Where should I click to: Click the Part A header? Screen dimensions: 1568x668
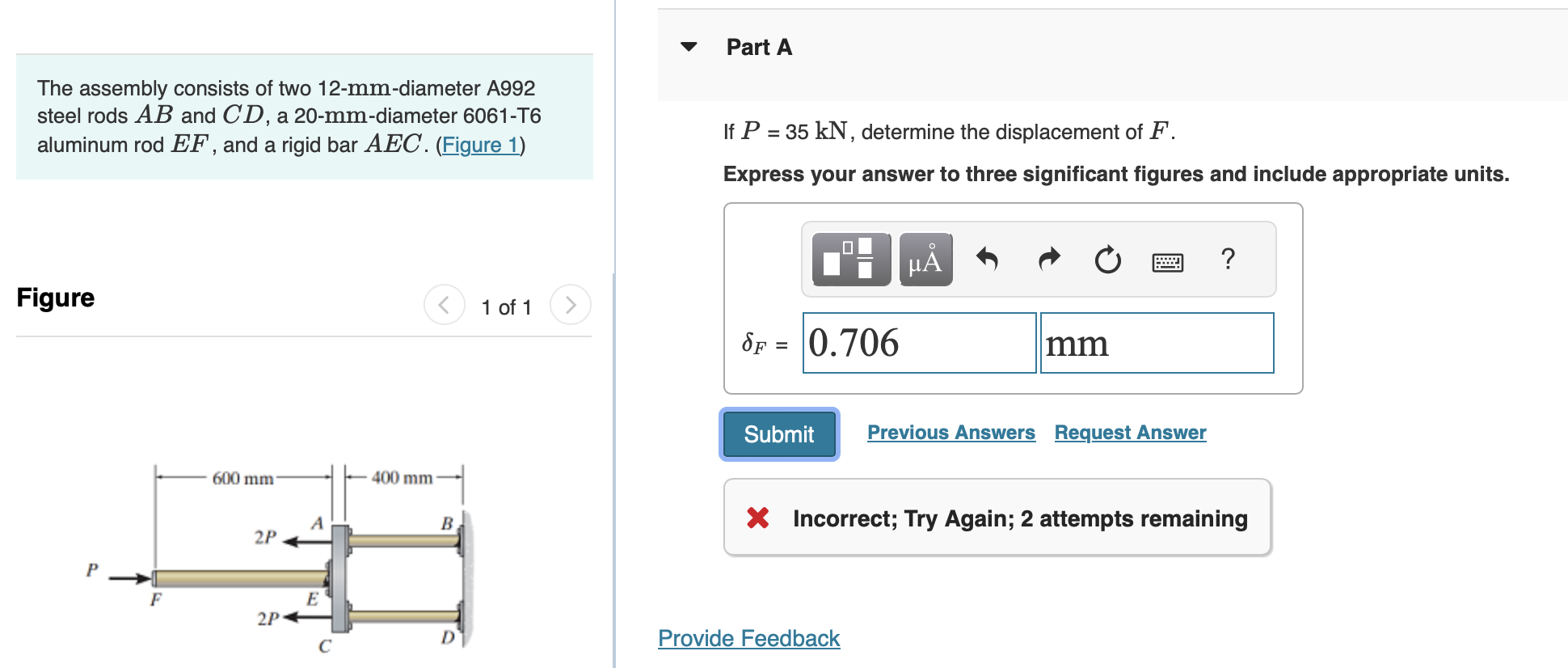coord(758,47)
